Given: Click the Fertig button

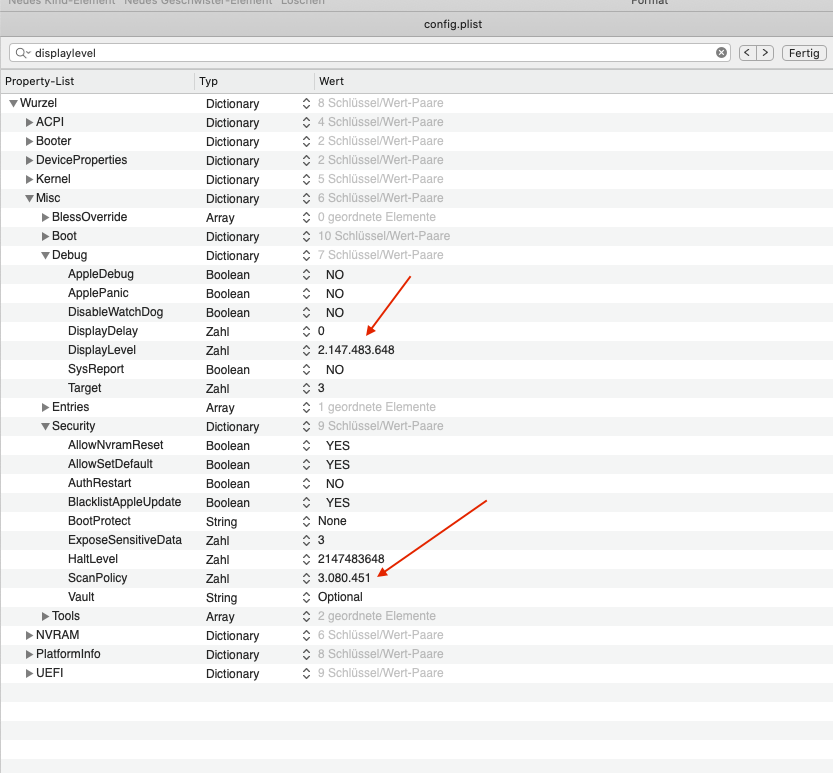Looking at the screenshot, I should pyautogui.click(x=804, y=53).
